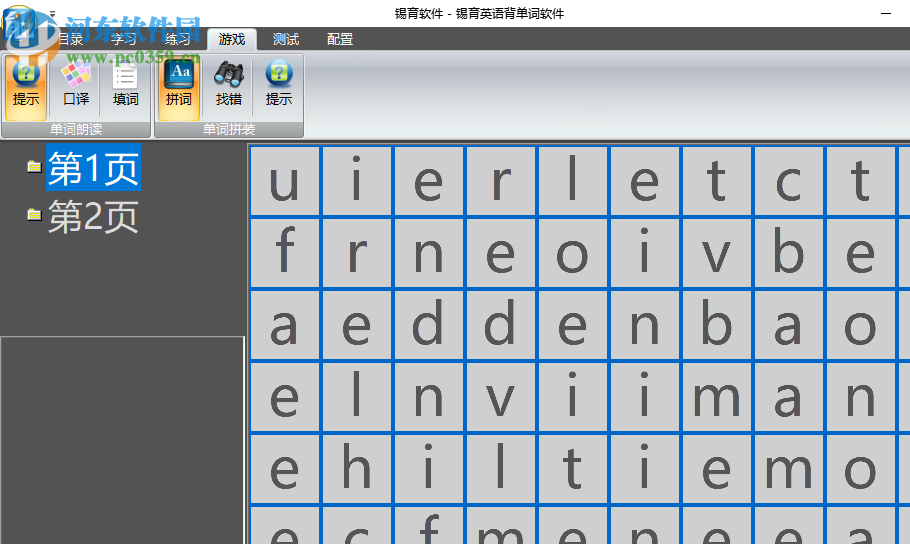The width and height of the screenshot is (910, 544).
Task: Open the 配置 tab
Action: 340,39
